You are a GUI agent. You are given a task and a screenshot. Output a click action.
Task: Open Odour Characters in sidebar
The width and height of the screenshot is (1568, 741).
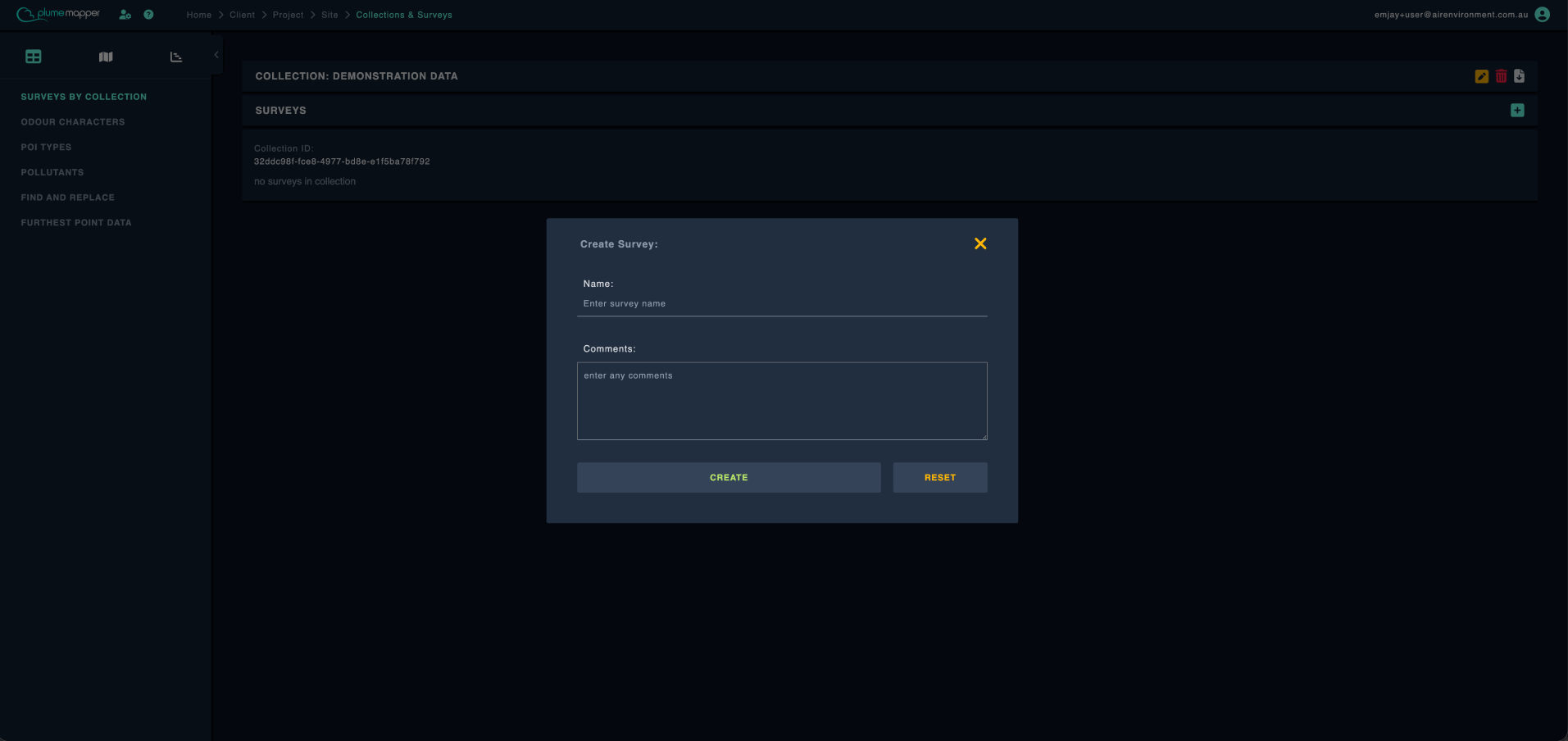[x=73, y=122]
